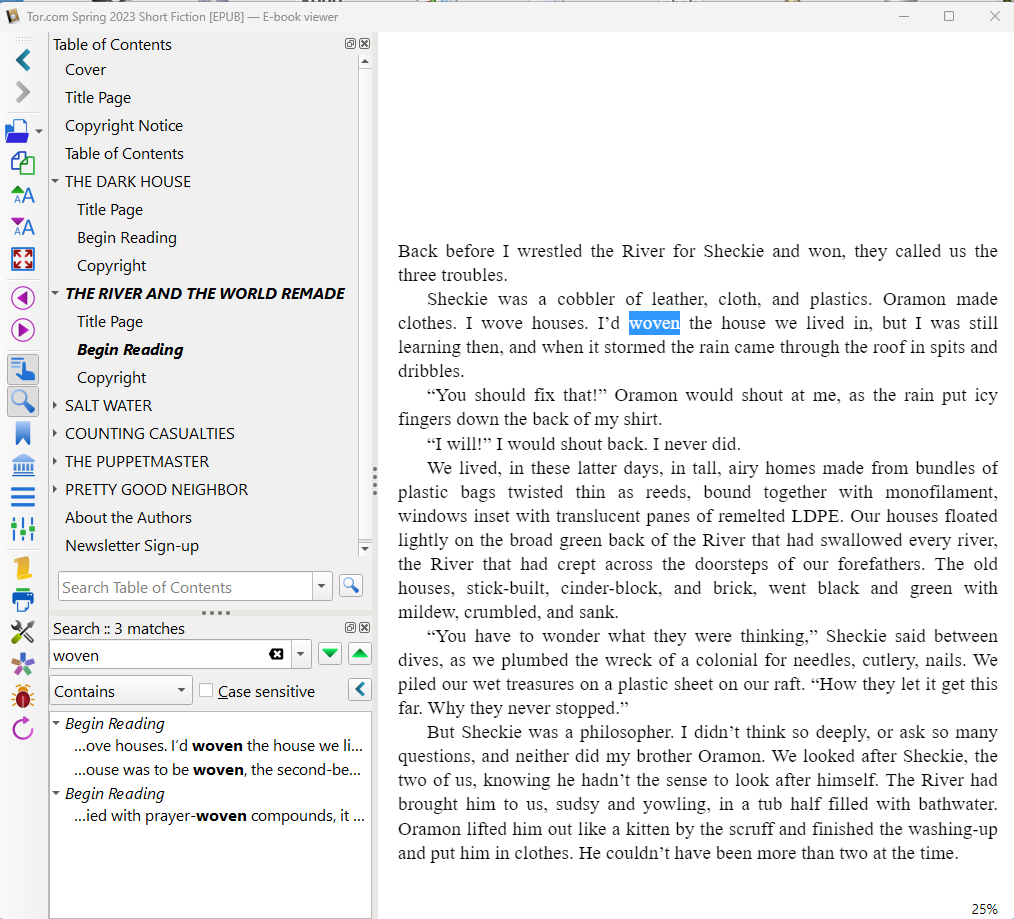Viewport: 1014px width, 919px height.
Task: Click the yellow scroll flow-mode icon
Action: (23, 568)
